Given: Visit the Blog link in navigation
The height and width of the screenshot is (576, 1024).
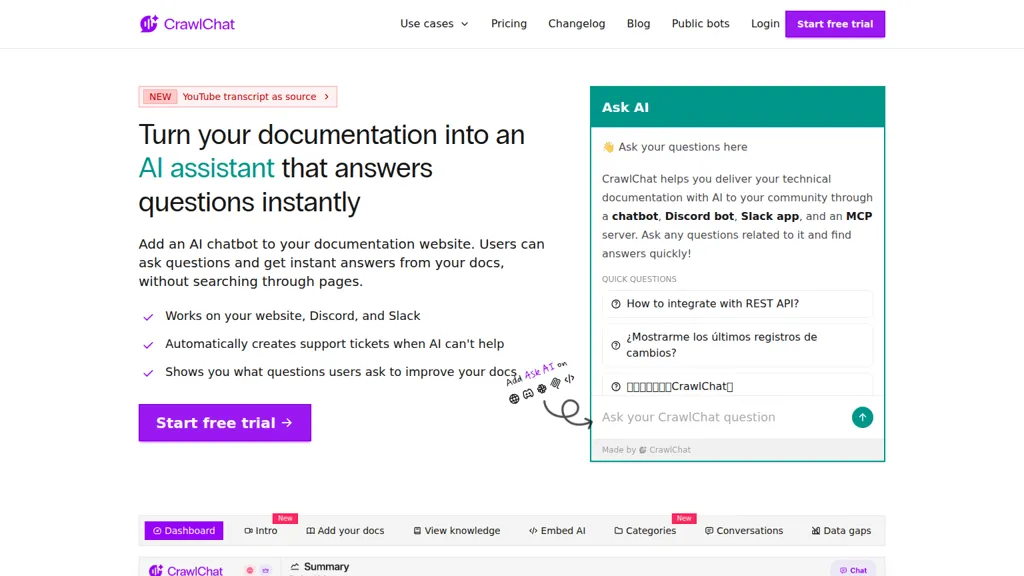Looking at the screenshot, I should 638,24.
